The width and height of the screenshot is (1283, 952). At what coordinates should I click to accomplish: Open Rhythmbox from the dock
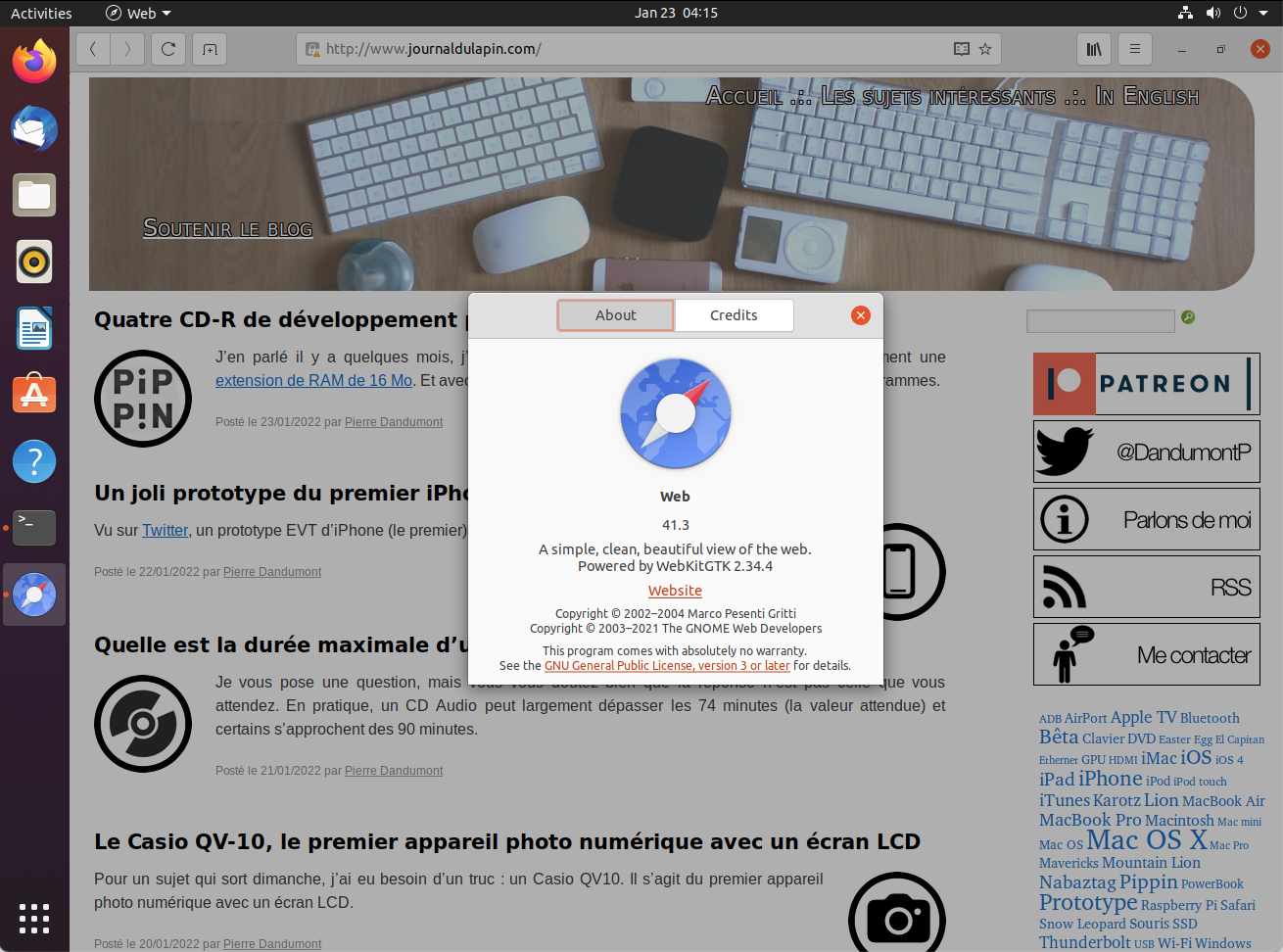pyautogui.click(x=34, y=262)
